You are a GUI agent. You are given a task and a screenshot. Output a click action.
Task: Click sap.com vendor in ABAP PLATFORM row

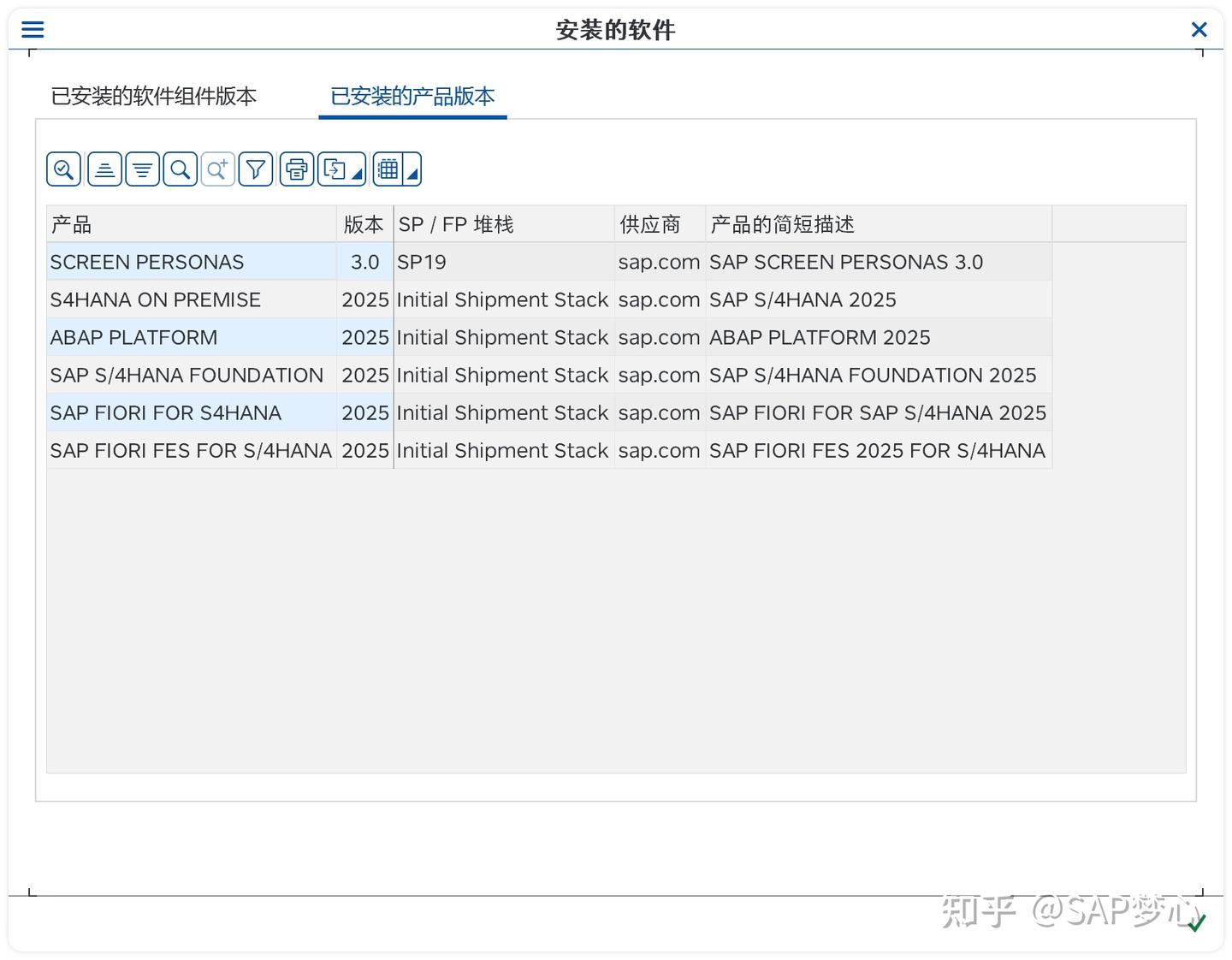point(660,337)
